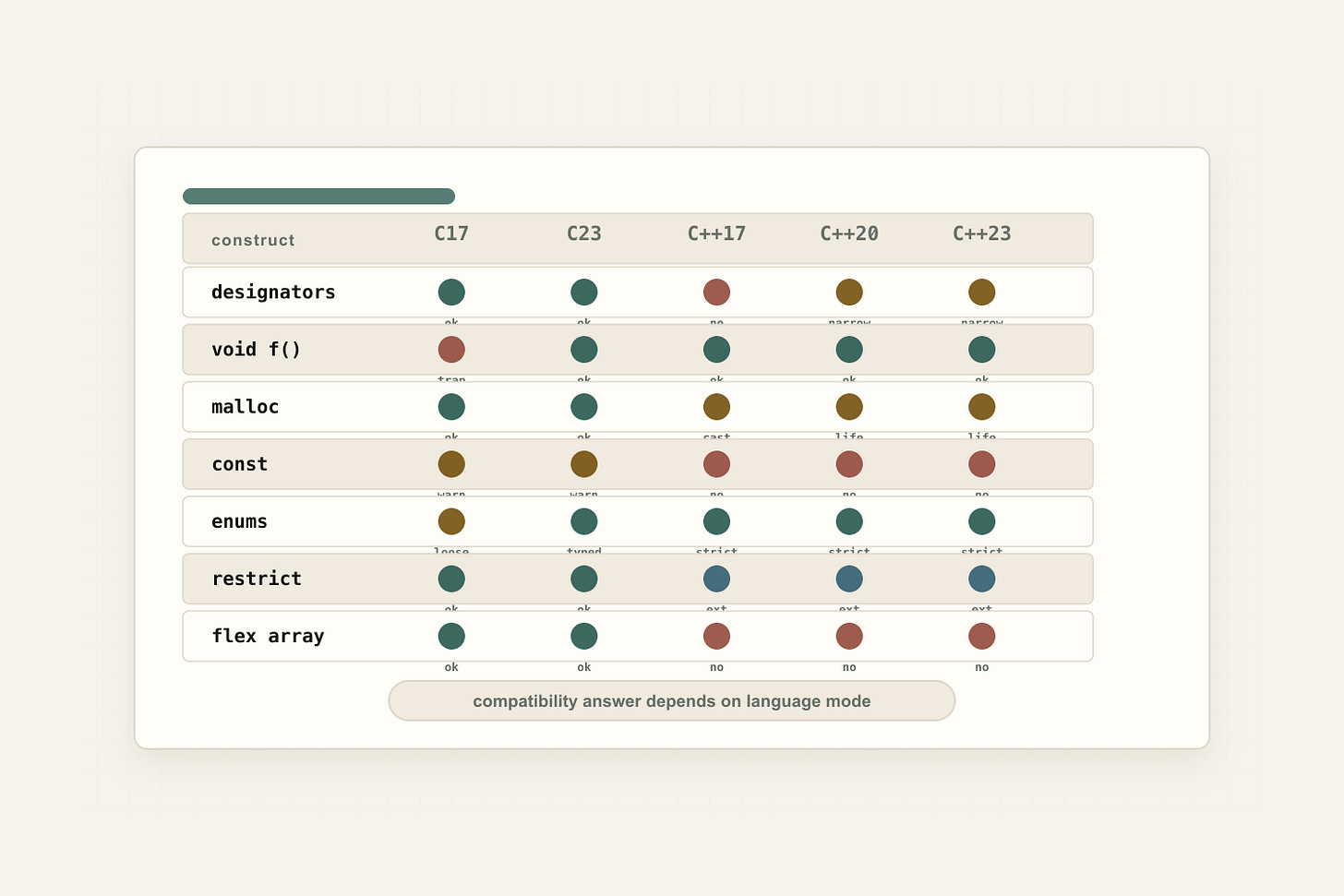Viewport: 1344px width, 896px height.
Task: Click the malloc C17 green dot
Action: (451, 407)
